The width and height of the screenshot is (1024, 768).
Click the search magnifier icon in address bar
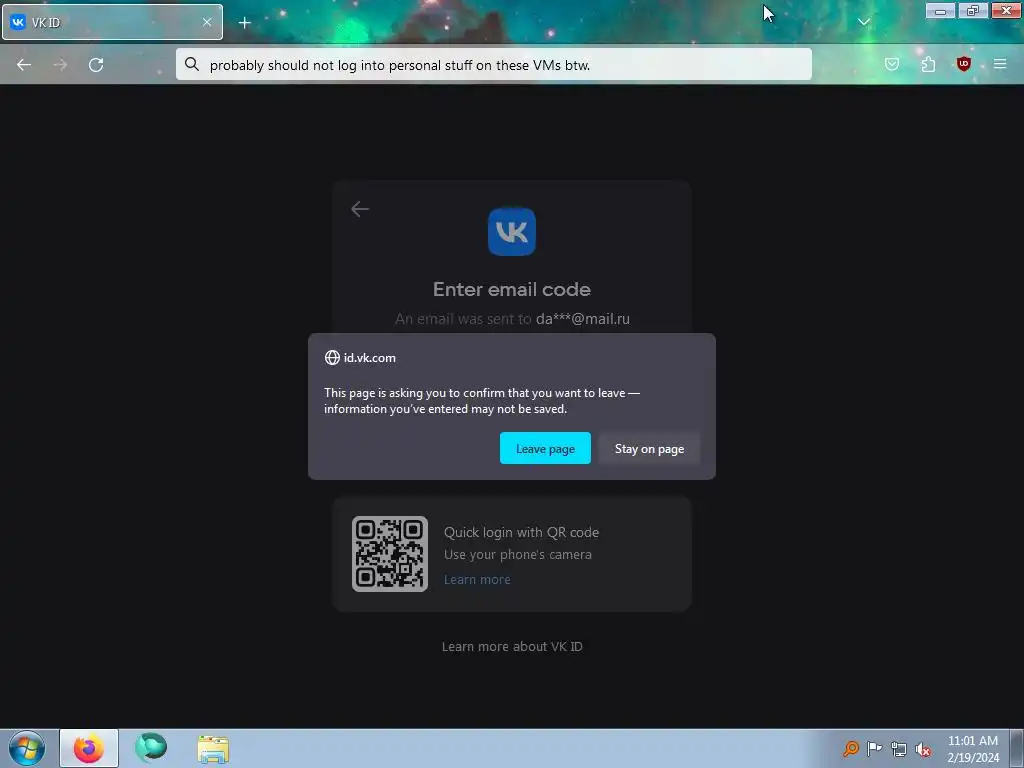[x=191, y=64]
